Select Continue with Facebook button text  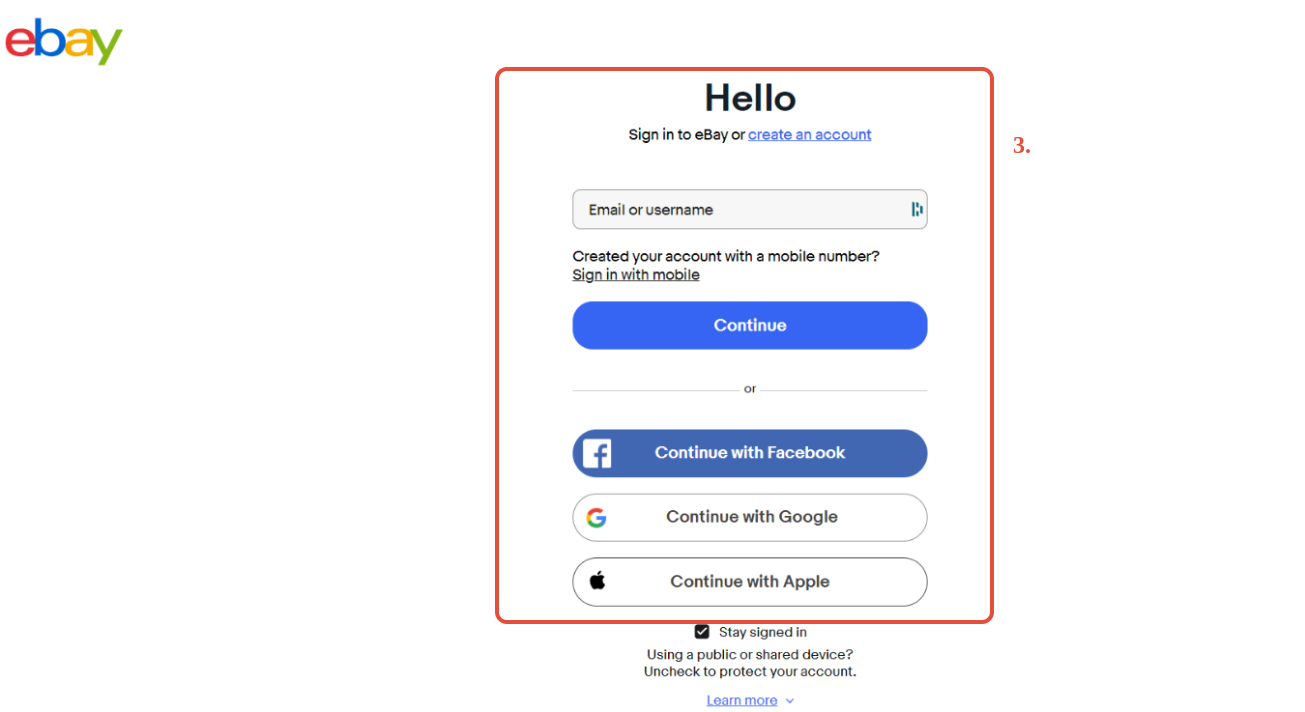[x=750, y=453]
